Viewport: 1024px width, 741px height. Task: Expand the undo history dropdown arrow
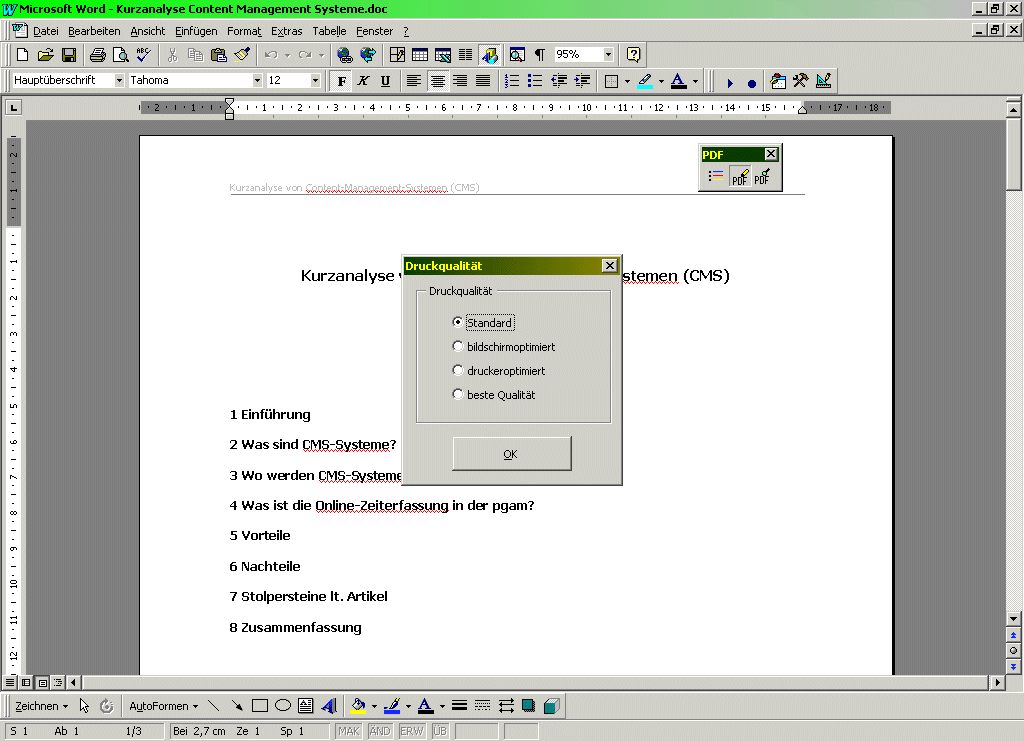(x=287, y=55)
